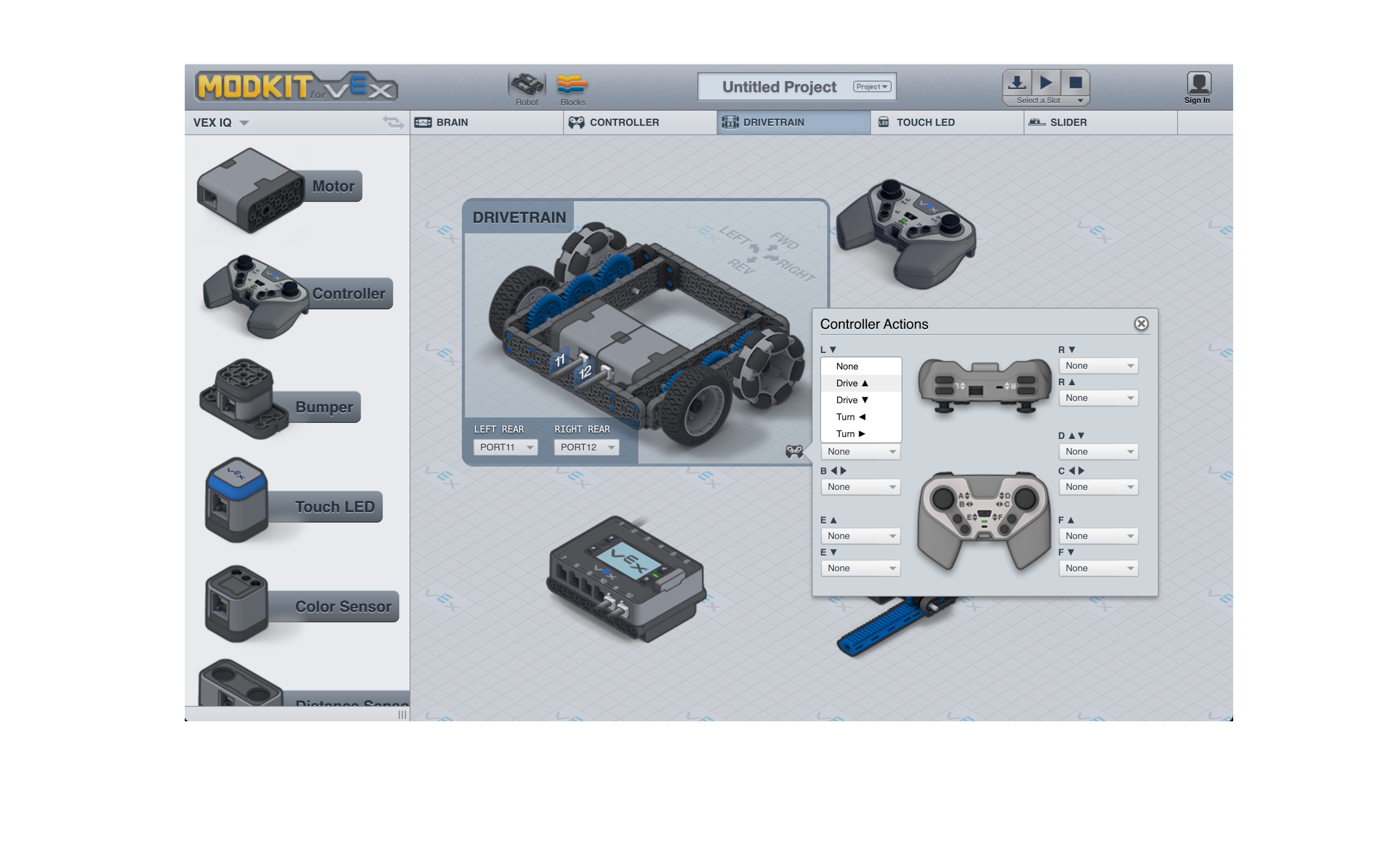1400x859 pixels.
Task: Choose Drive ▲ option in list
Action: point(852,383)
